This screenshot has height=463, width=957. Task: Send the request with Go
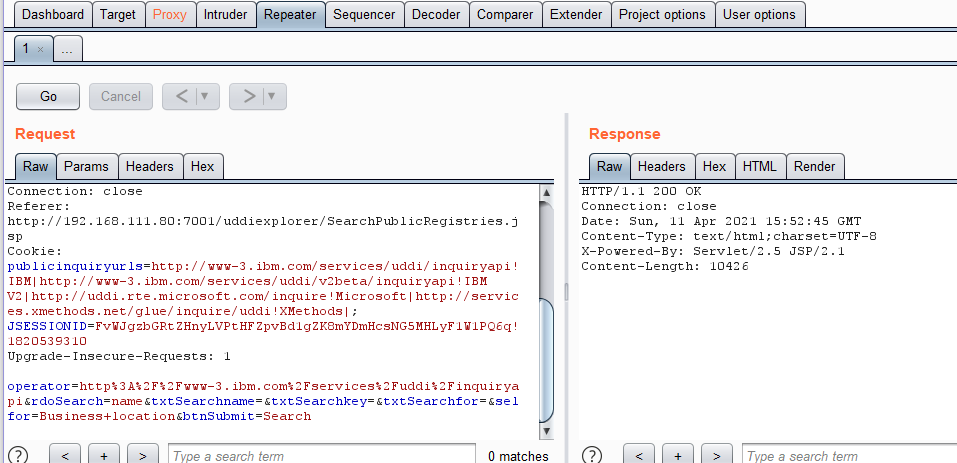tap(48, 96)
